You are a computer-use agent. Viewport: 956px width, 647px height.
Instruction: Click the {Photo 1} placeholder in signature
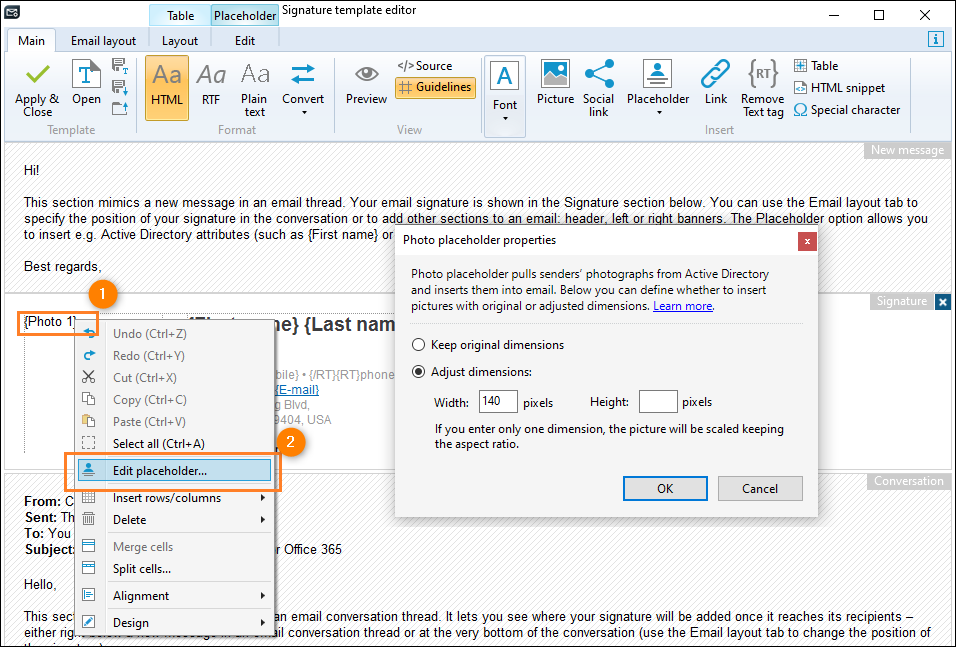[50, 321]
